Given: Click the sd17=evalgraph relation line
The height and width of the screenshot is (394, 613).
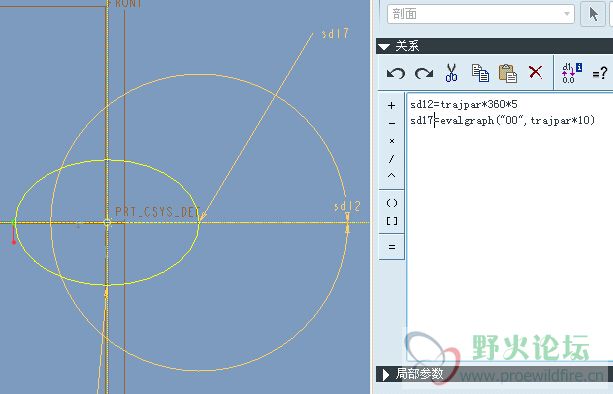Looking at the screenshot, I should click(502, 120).
